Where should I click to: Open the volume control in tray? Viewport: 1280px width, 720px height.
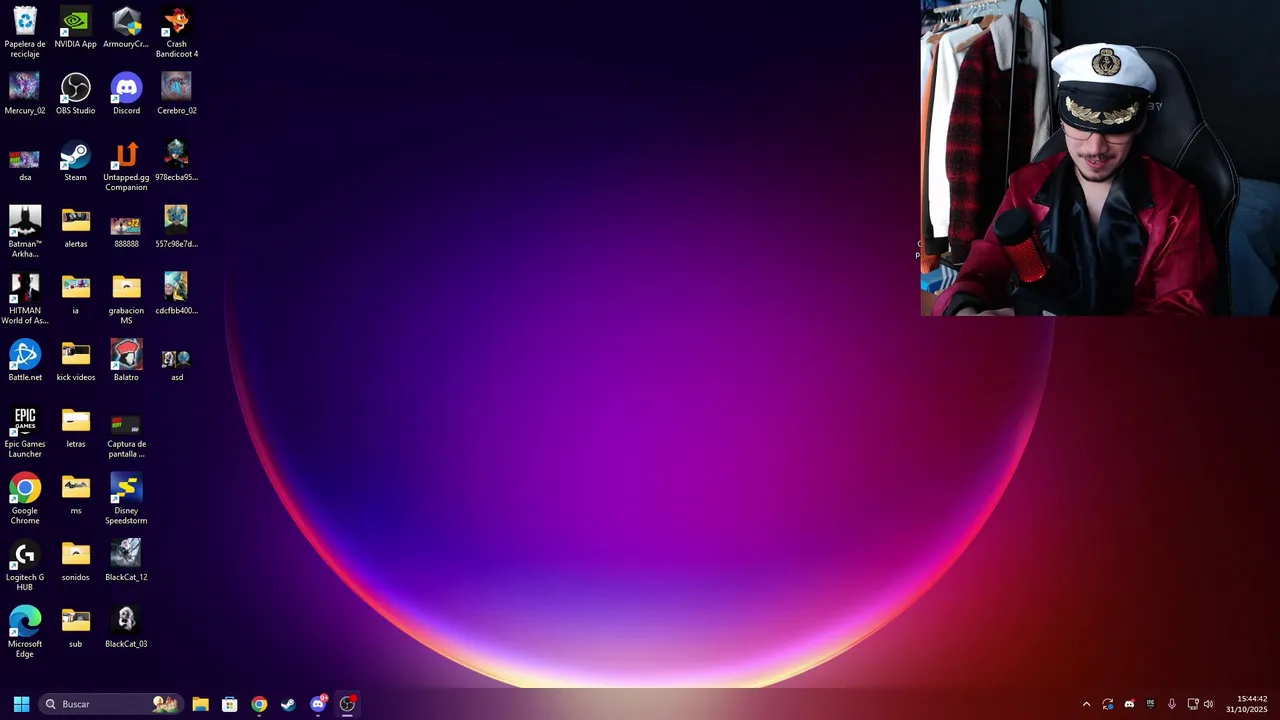1208,704
